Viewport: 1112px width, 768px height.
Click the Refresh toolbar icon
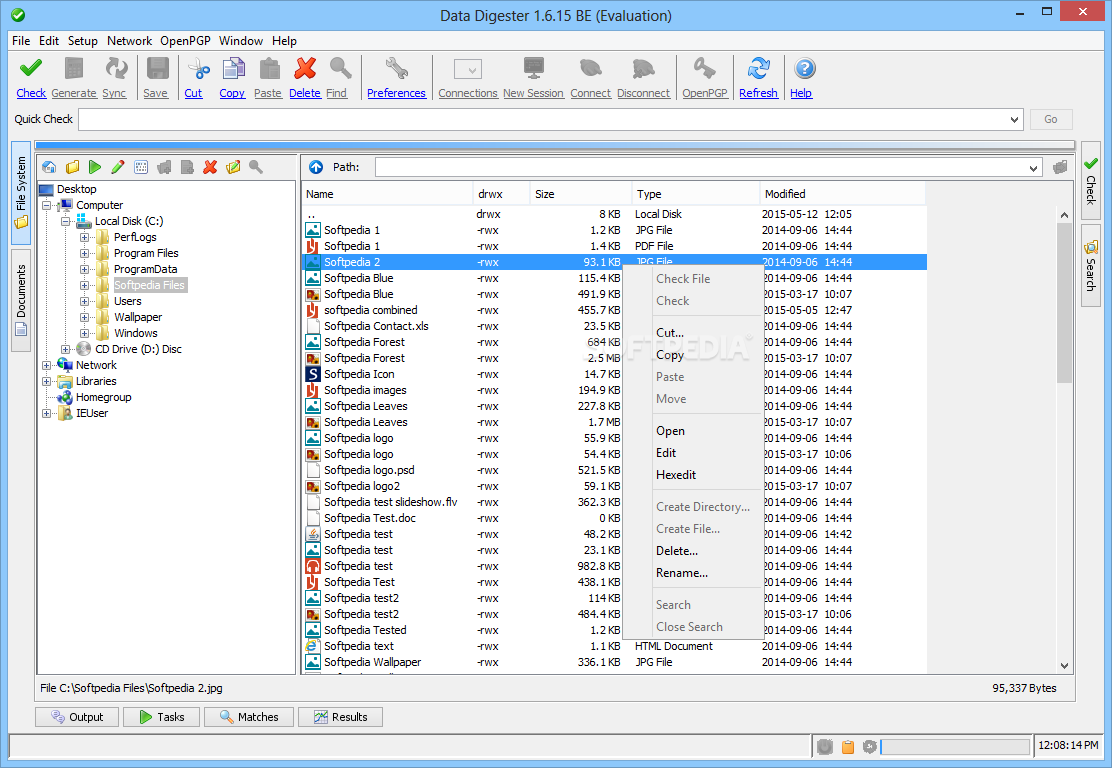pos(758,69)
